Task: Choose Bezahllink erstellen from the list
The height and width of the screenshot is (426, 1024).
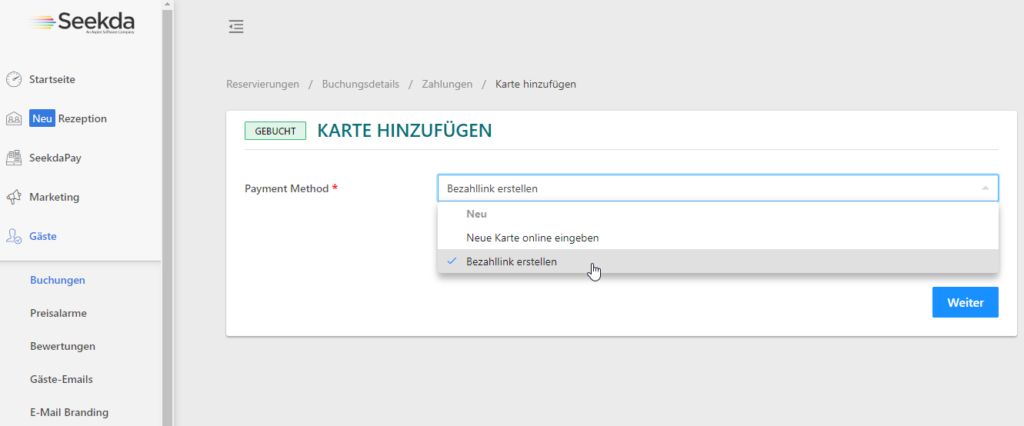Action: point(512,262)
